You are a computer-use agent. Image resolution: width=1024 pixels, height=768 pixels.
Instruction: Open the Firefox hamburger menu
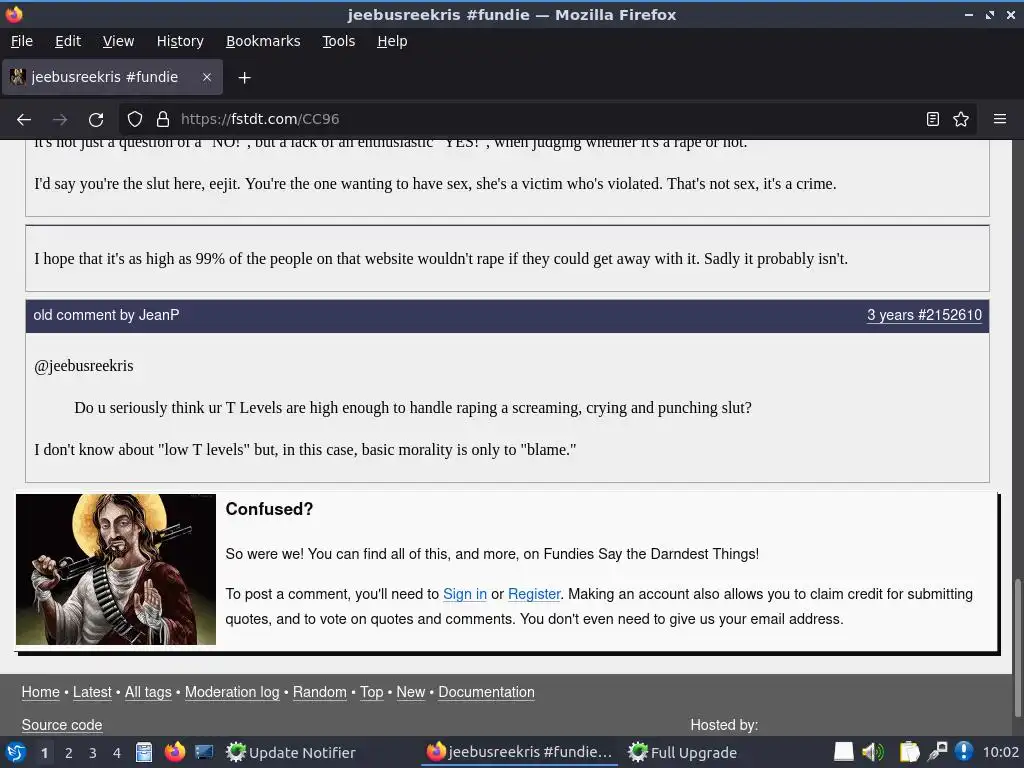[1000, 120]
